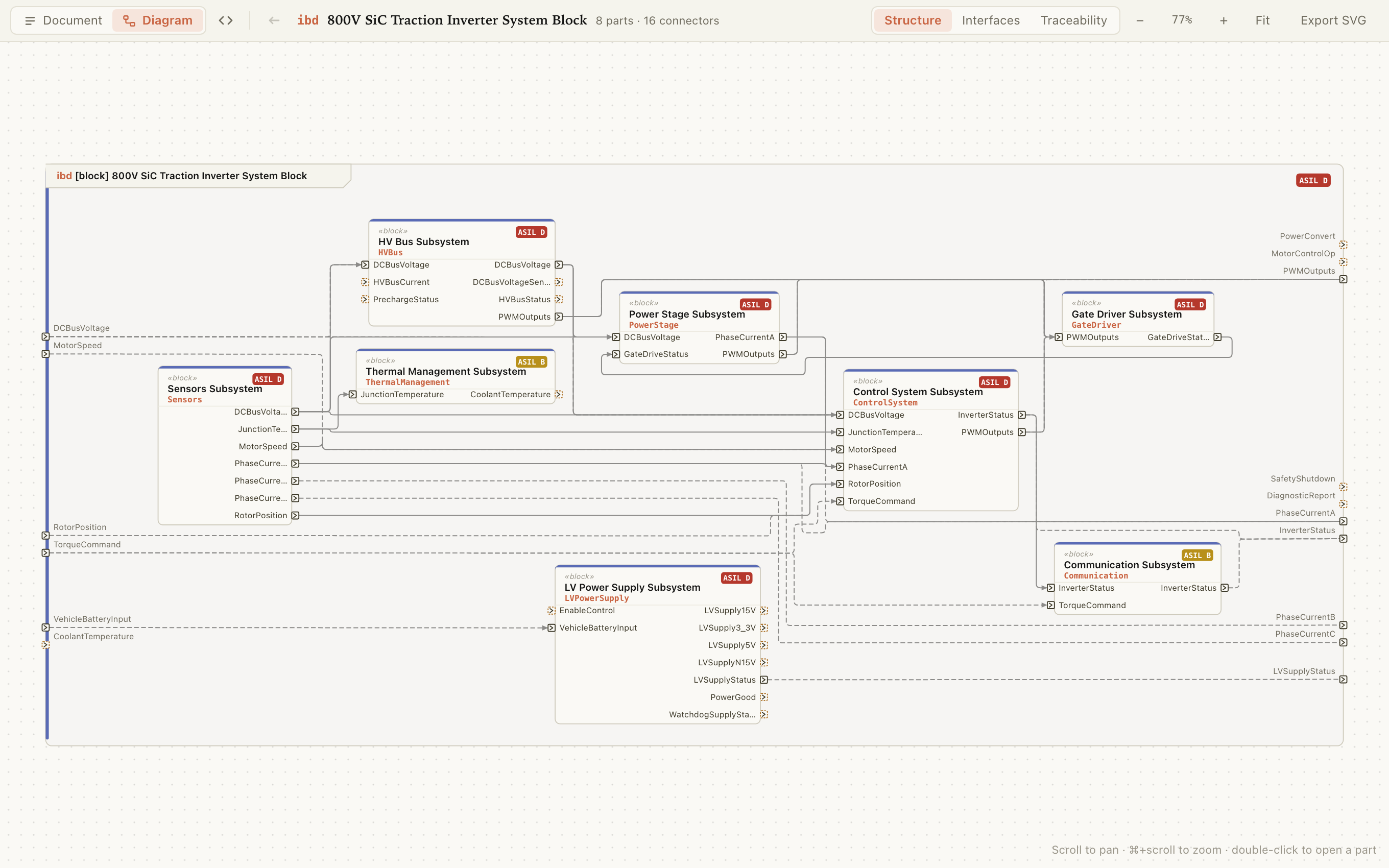Click the SafetyShutdown boundary port on right
Screen dimensions: 1389x868
(1343, 487)
